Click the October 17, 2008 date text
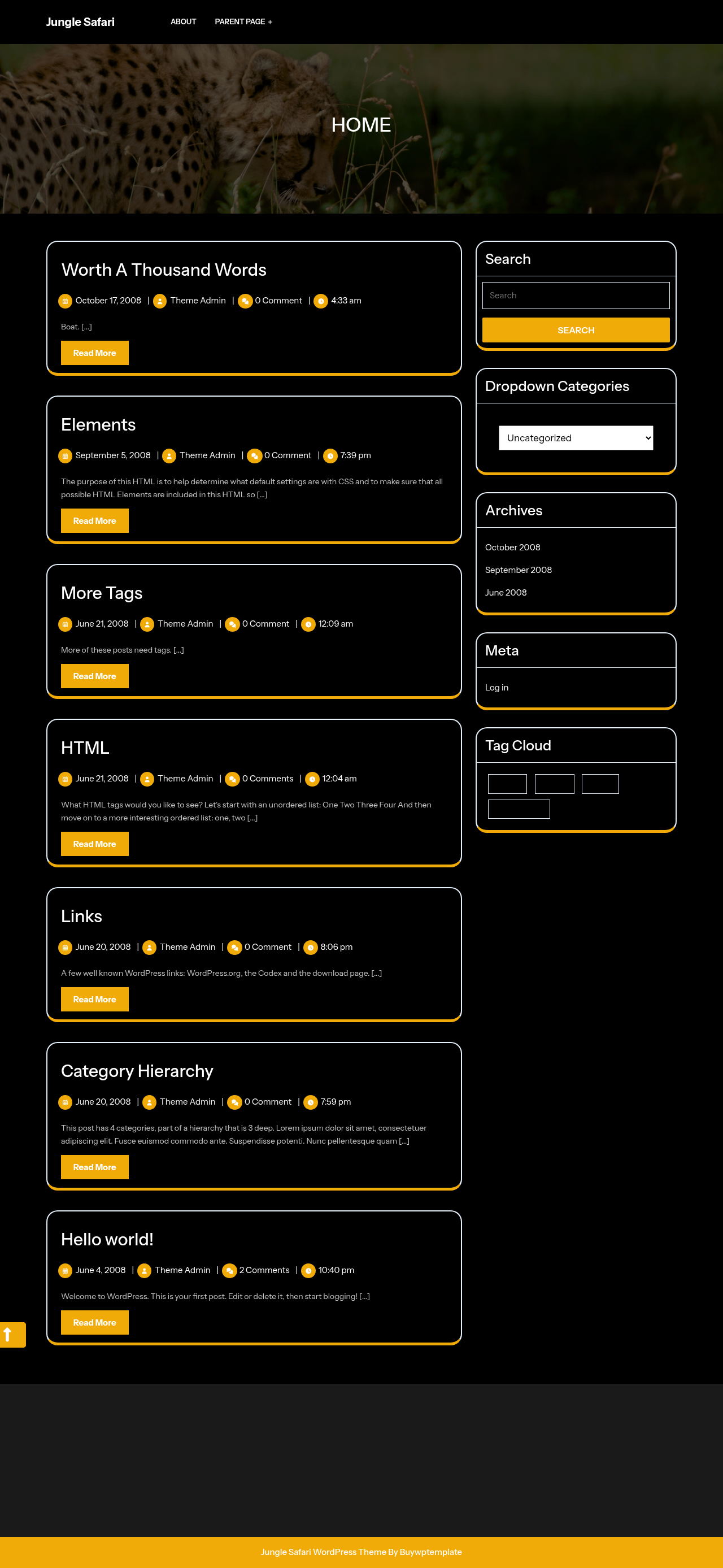 108,301
